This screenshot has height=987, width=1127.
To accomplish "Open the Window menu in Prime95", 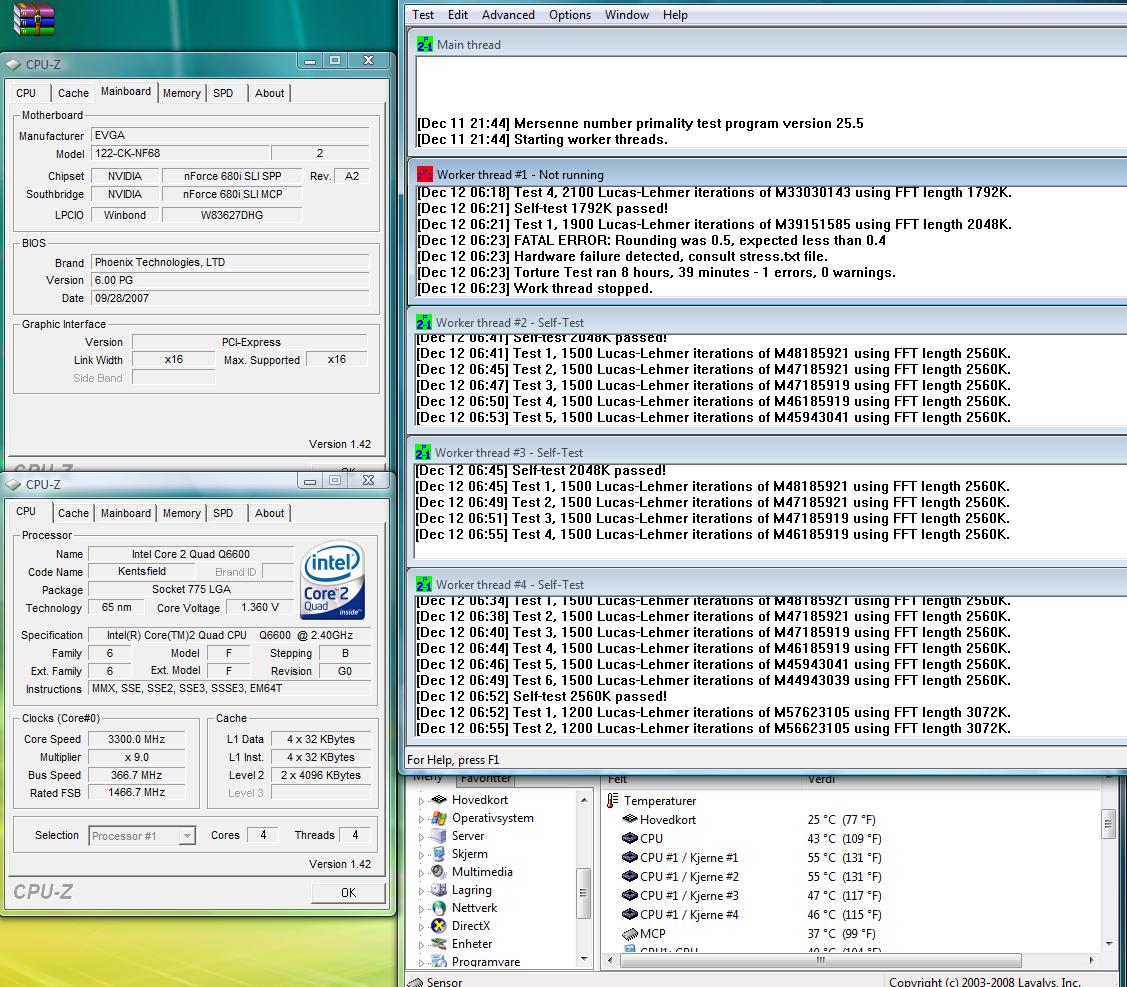I will coord(627,14).
